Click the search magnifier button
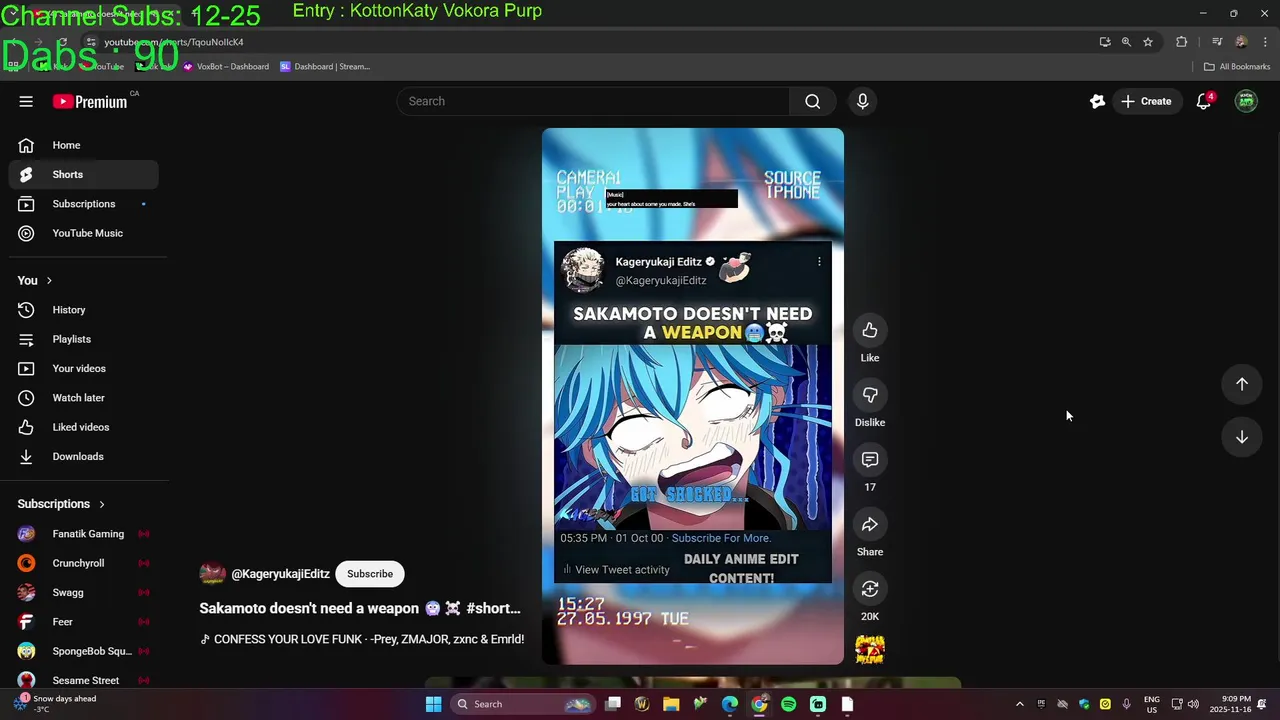 (812, 101)
